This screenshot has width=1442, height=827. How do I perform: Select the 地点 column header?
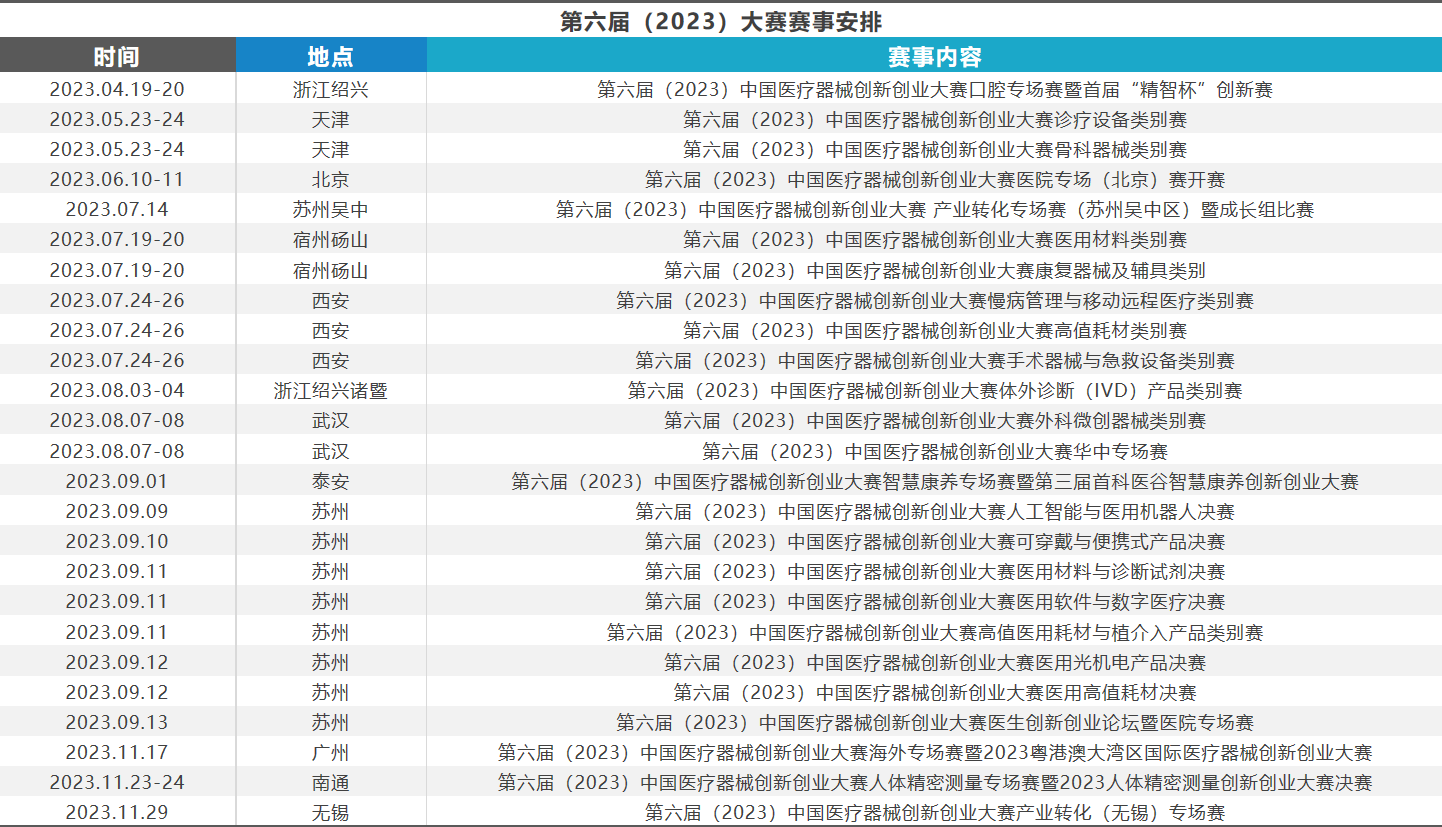pyautogui.click(x=331, y=56)
